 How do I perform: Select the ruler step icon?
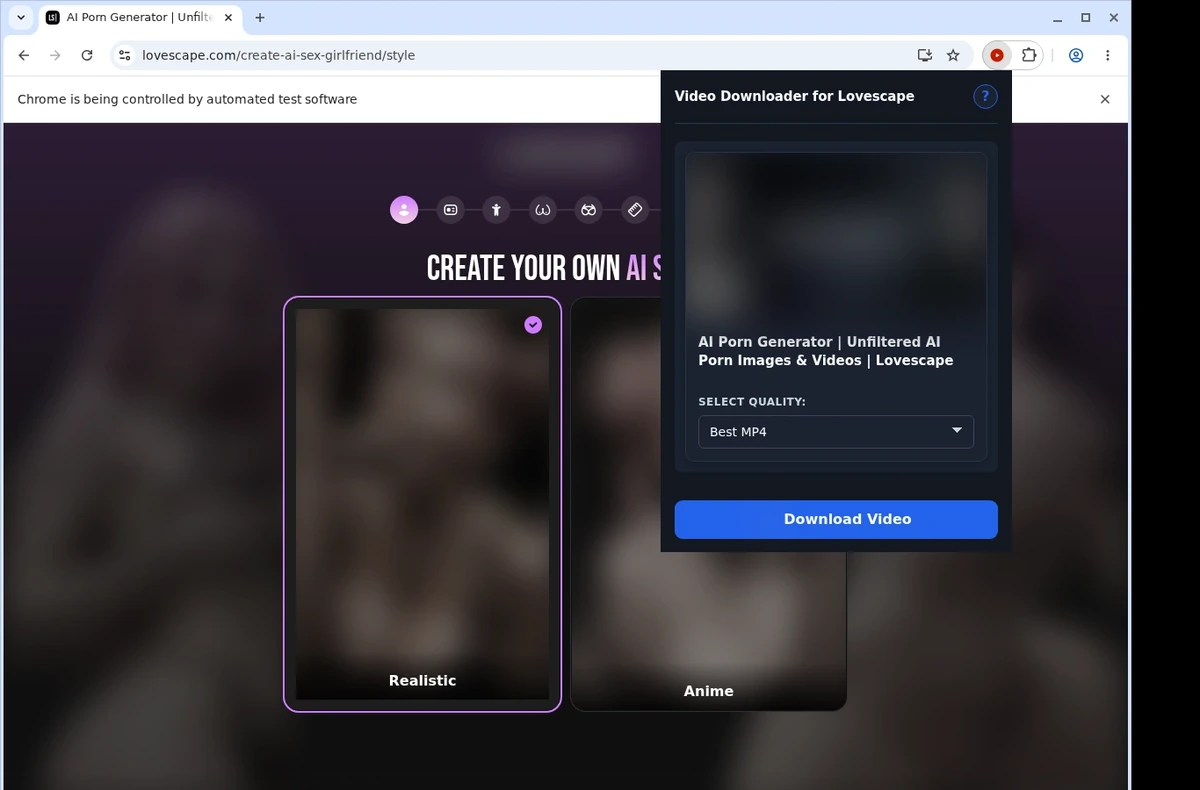pyautogui.click(x=635, y=210)
